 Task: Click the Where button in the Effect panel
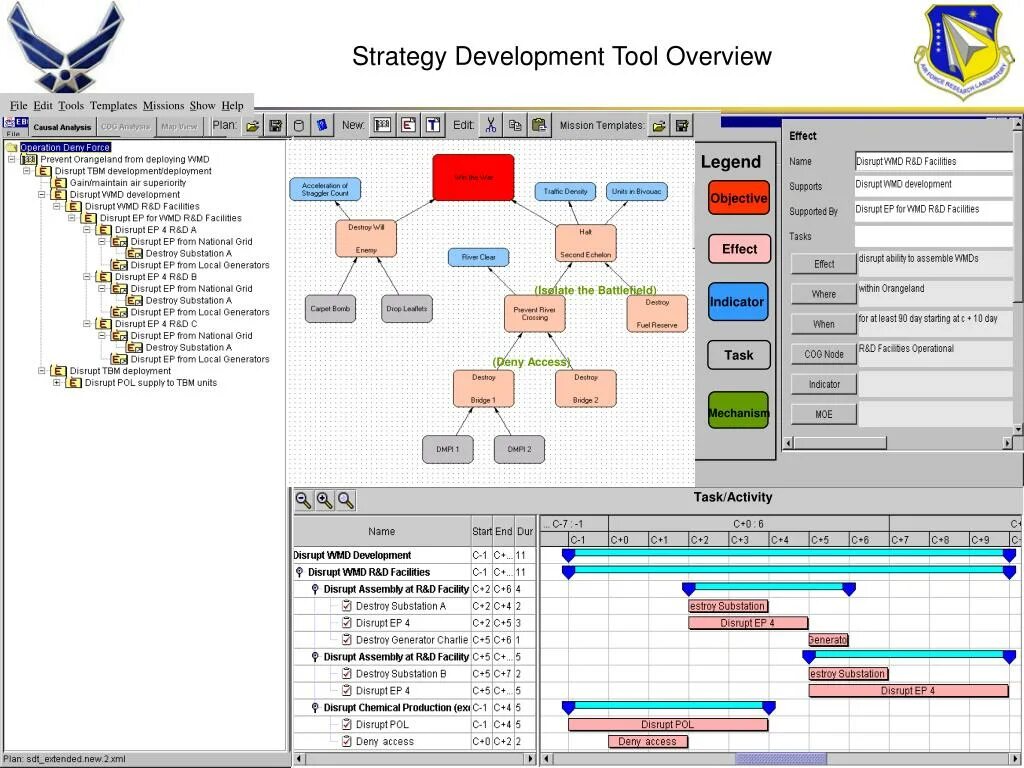(824, 294)
